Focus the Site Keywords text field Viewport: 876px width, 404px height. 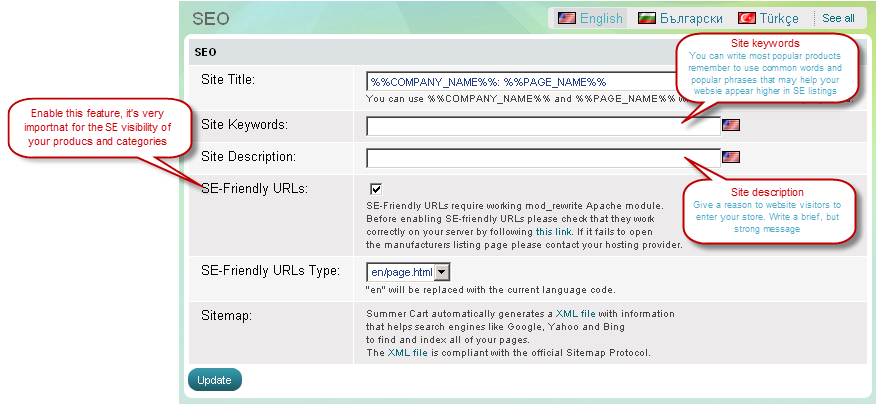click(543, 125)
